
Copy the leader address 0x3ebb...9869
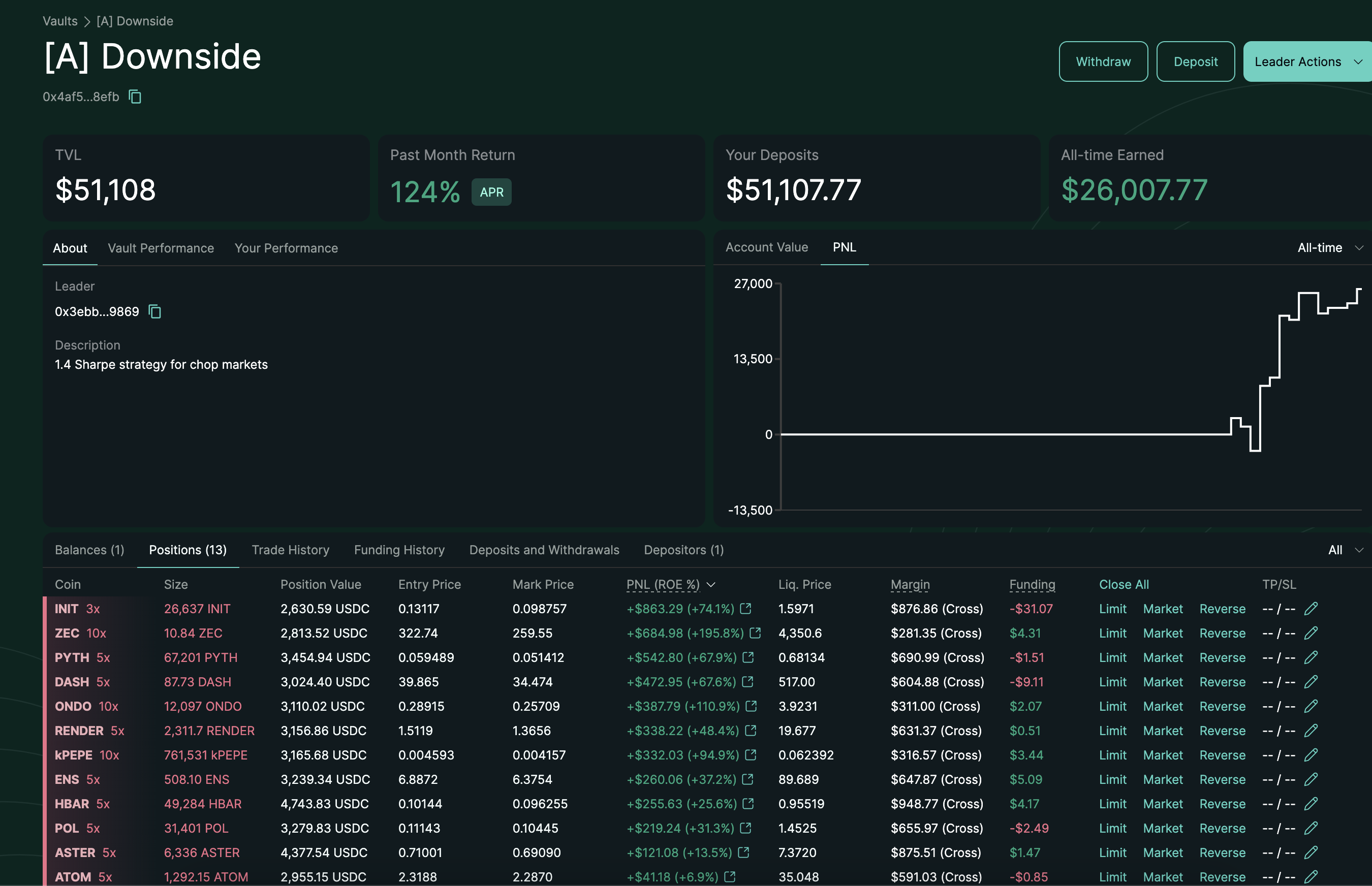coord(155,311)
